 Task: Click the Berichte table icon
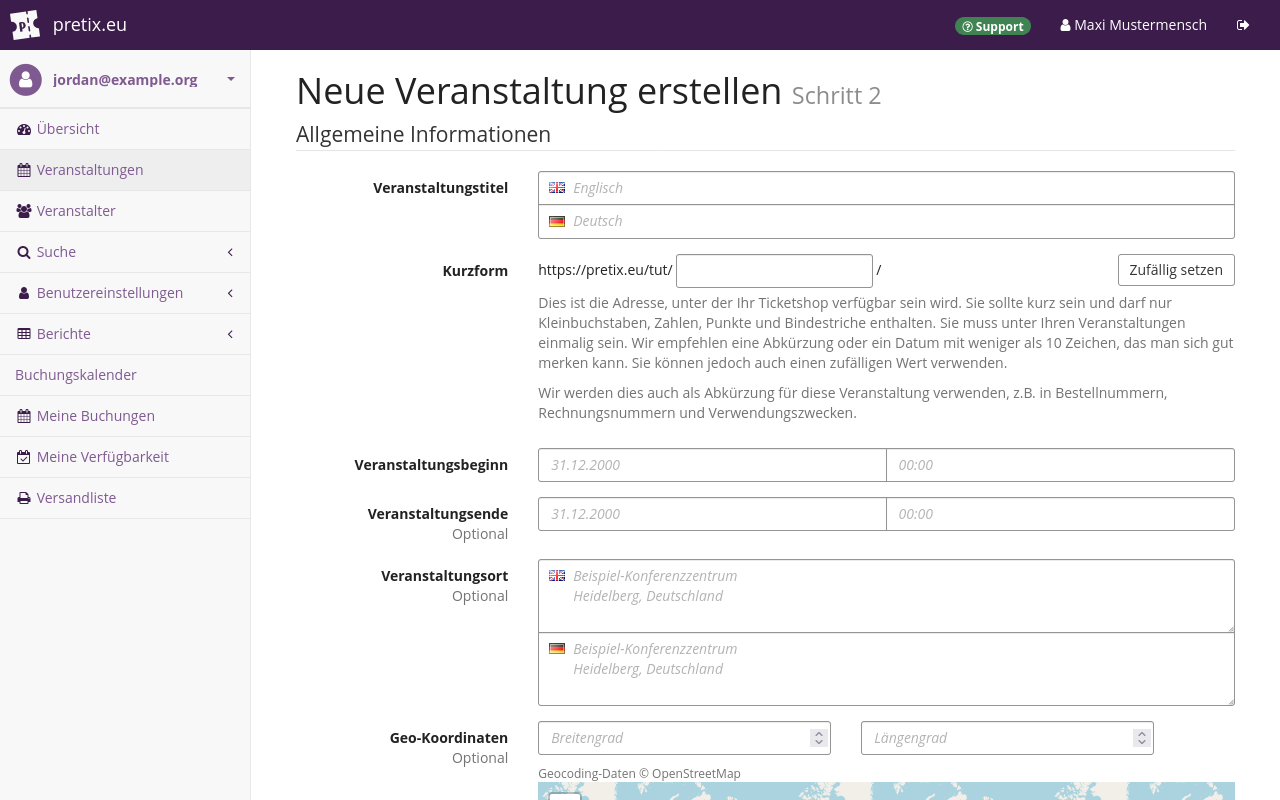pos(24,334)
